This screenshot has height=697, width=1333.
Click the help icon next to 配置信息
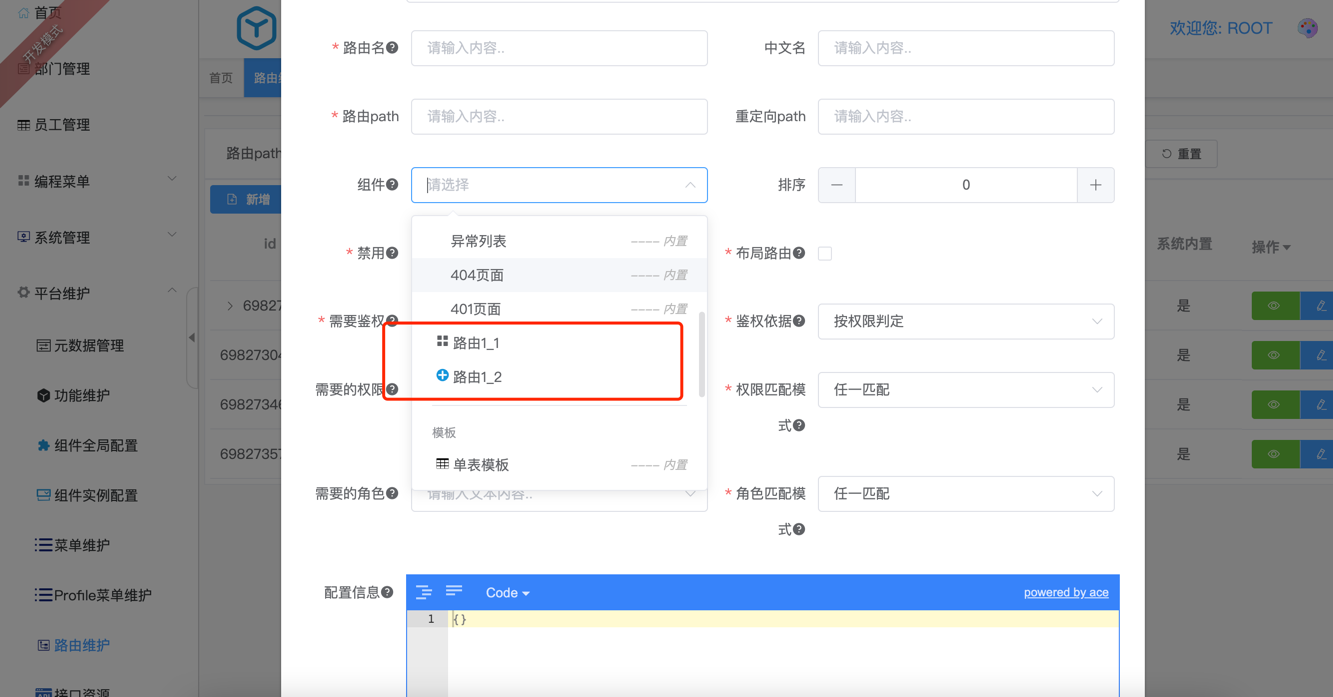click(x=387, y=593)
